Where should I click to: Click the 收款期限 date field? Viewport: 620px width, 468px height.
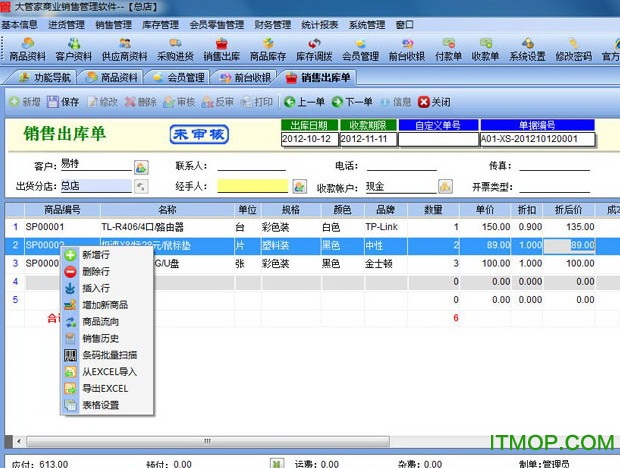point(368,139)
